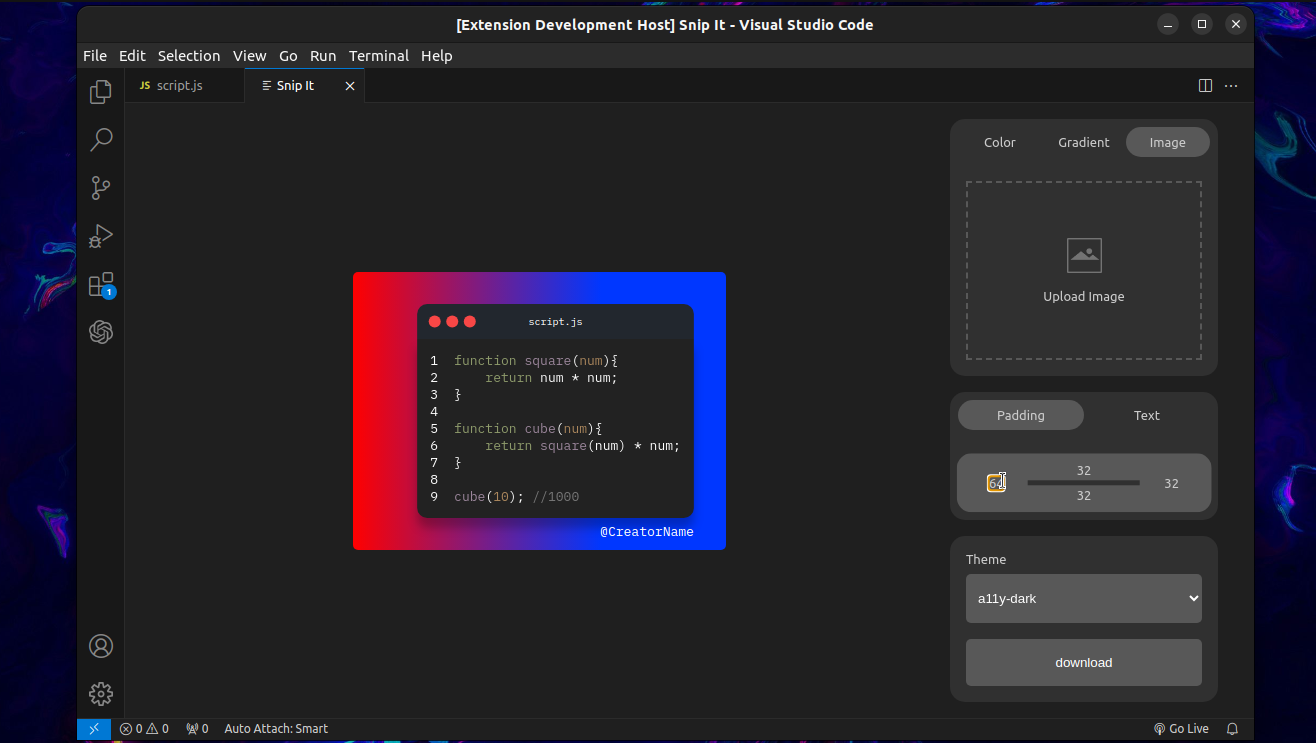Select the Snip It editor tab

pos(305,86)
